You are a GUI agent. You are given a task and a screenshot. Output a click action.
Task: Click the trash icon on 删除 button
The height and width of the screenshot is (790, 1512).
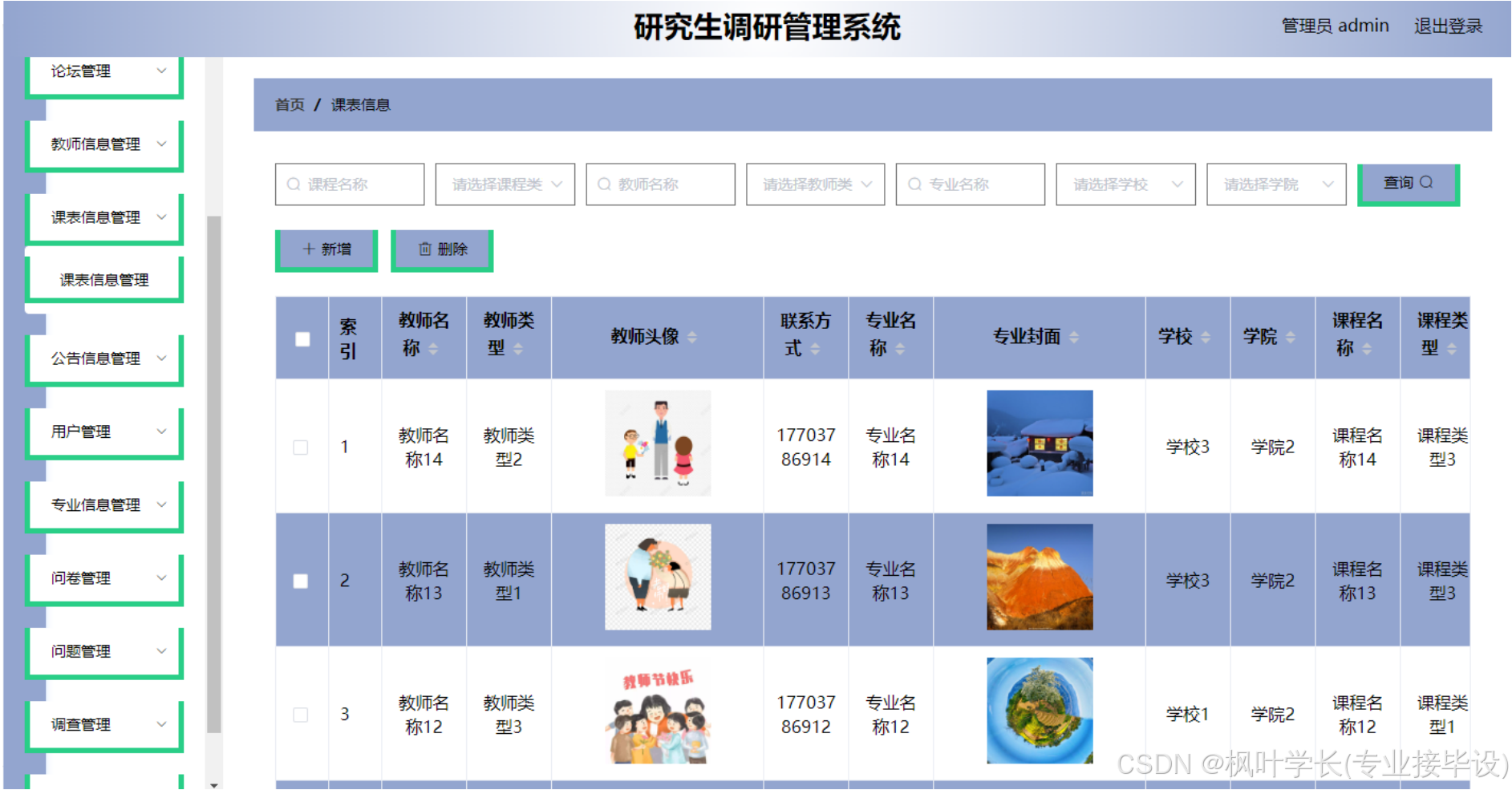[425, 249]
